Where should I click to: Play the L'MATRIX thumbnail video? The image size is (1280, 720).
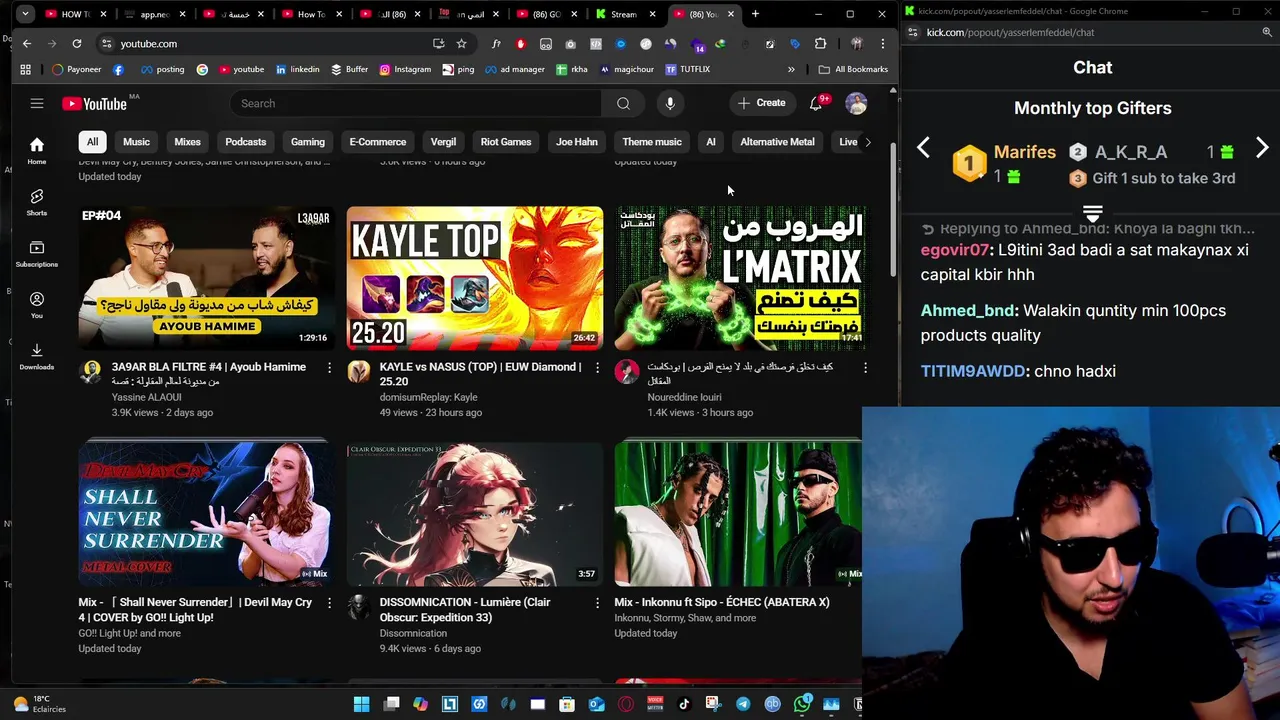point(741,278)
